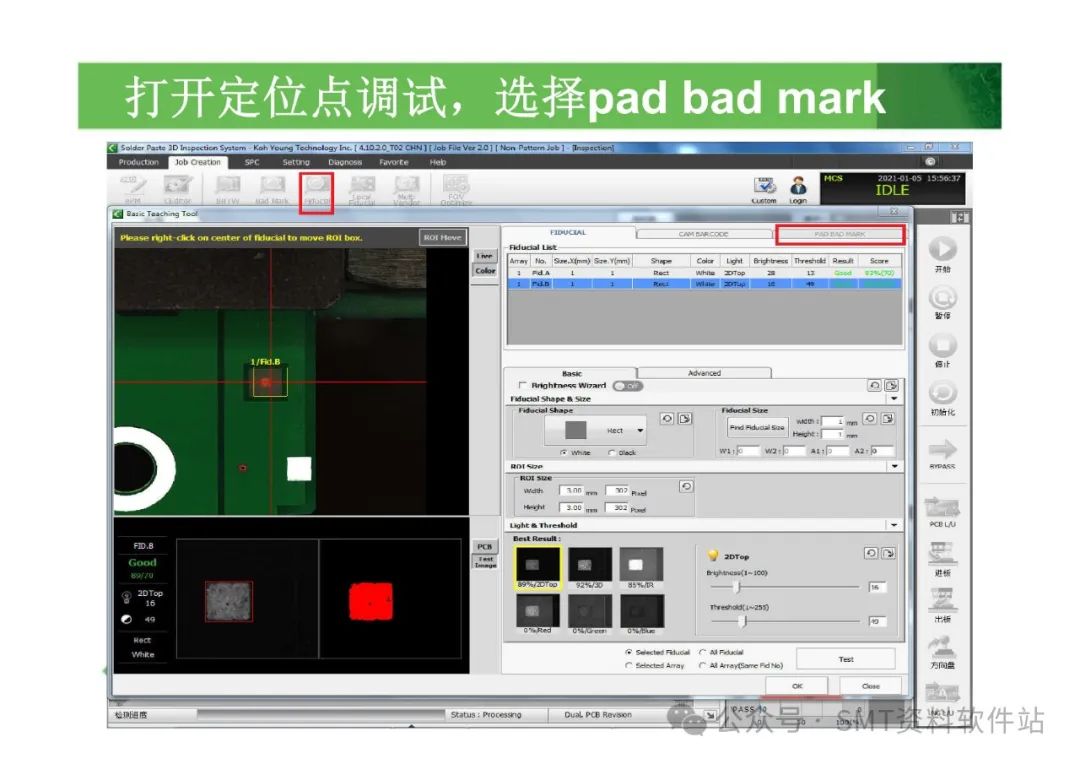Choose the Selected Array radio option
Image resolution: width=1080 pixels, height=764 pixels.
coord(628,665)
